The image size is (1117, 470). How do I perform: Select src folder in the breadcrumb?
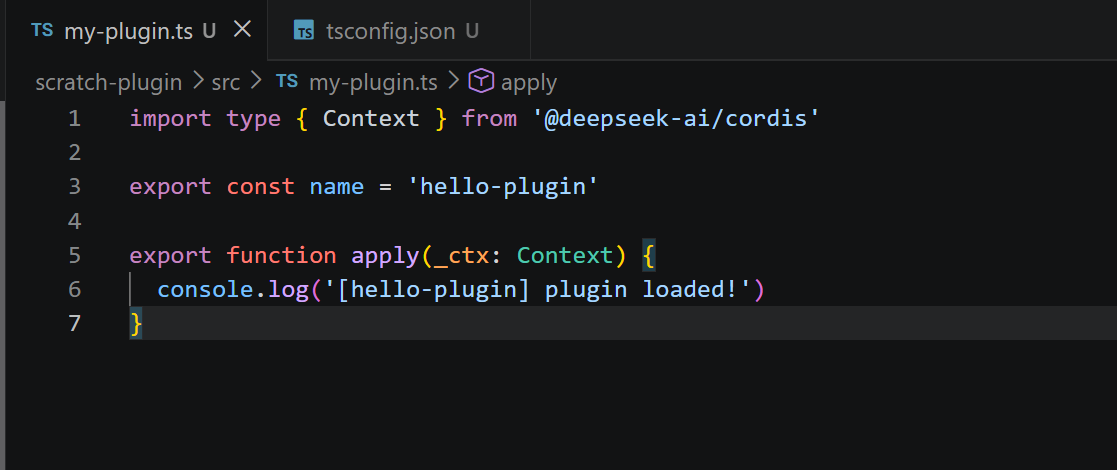tap(226, 83)
